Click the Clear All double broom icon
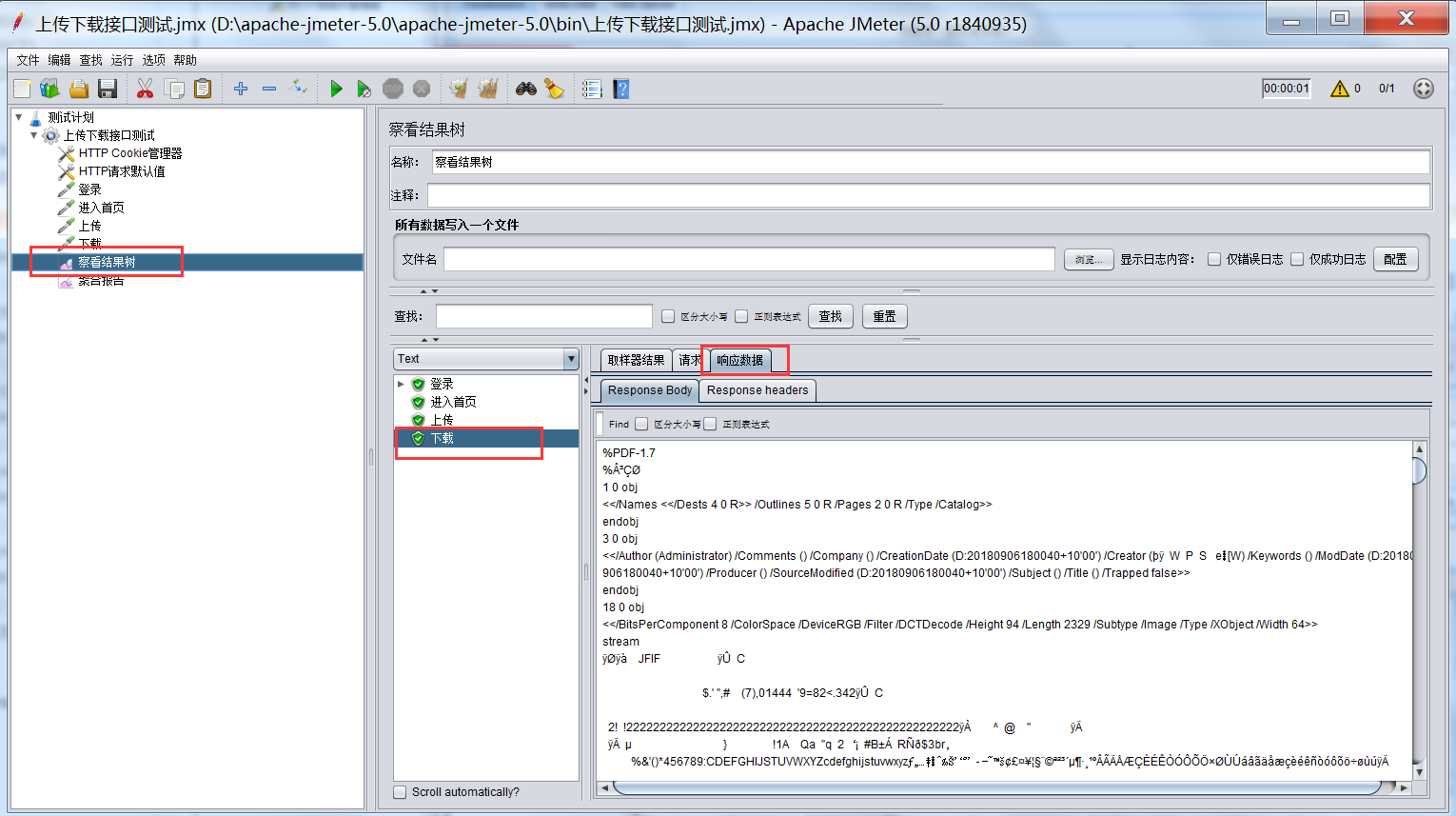Image resolution: width=1456 pixels, height=816 pixels. tap(488, 89)
